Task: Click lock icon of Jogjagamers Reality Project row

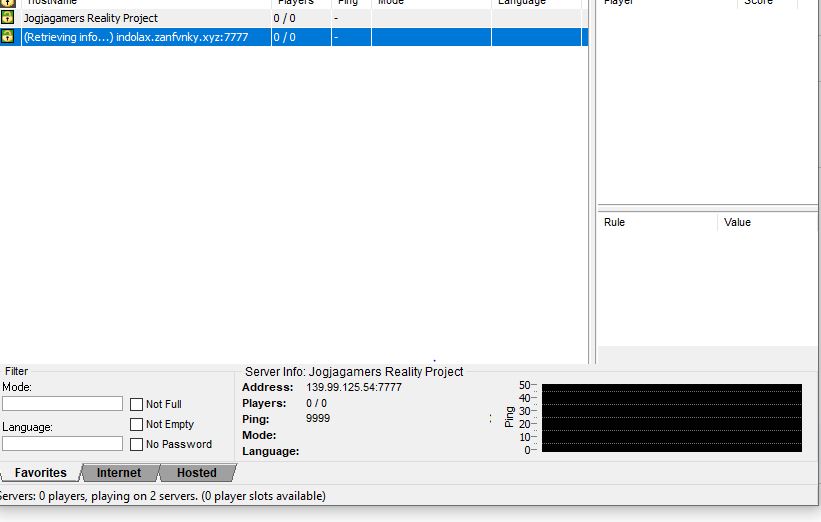Action: tap(7, 17)
